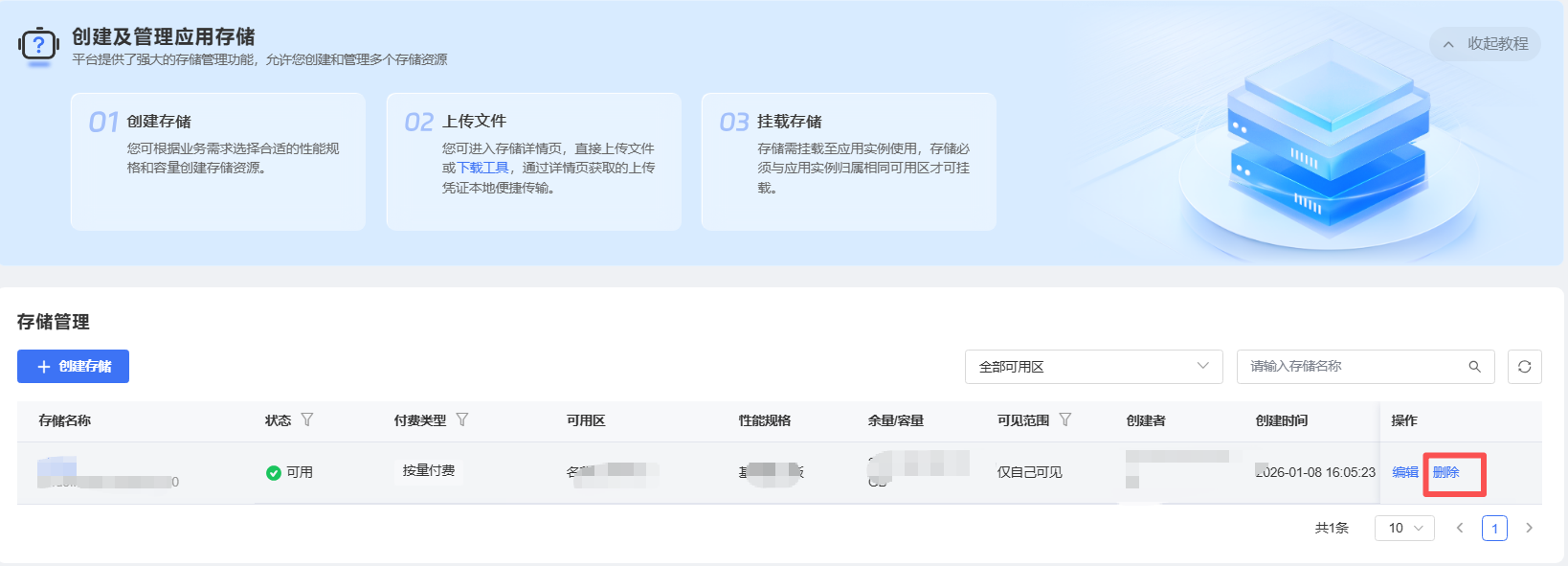This screenshot has height=566, width=1568.
Task: Expand the 全部可用区 zone dropdown
Action: point(1093,367)
